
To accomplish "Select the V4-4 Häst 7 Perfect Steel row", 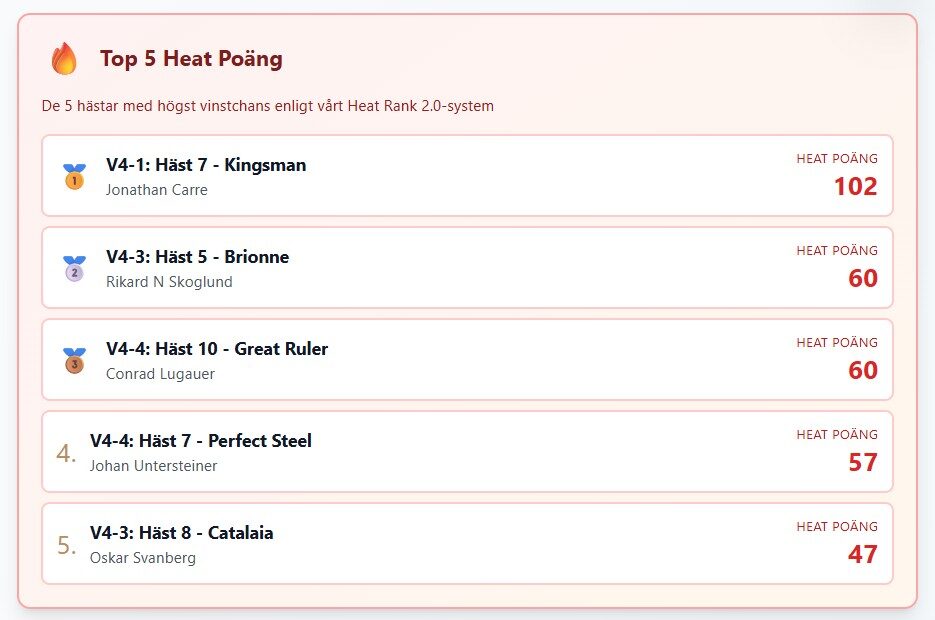I will (x=201, y=441).
